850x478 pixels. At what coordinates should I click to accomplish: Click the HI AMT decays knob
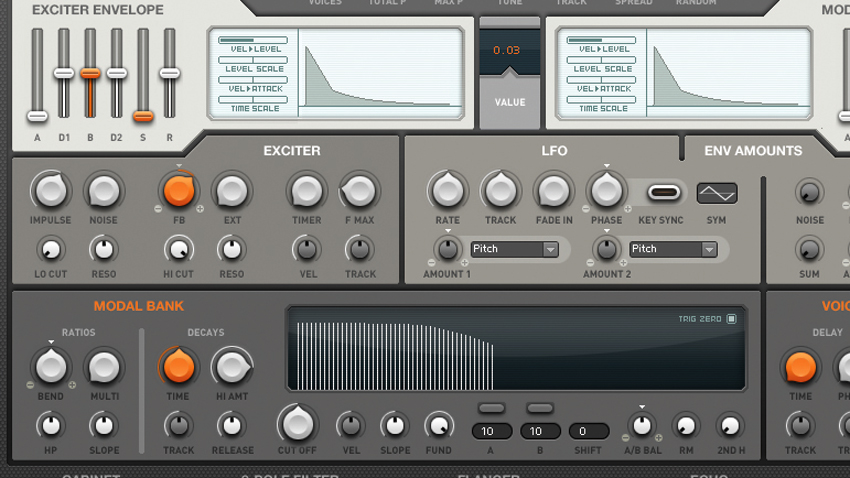232,367
